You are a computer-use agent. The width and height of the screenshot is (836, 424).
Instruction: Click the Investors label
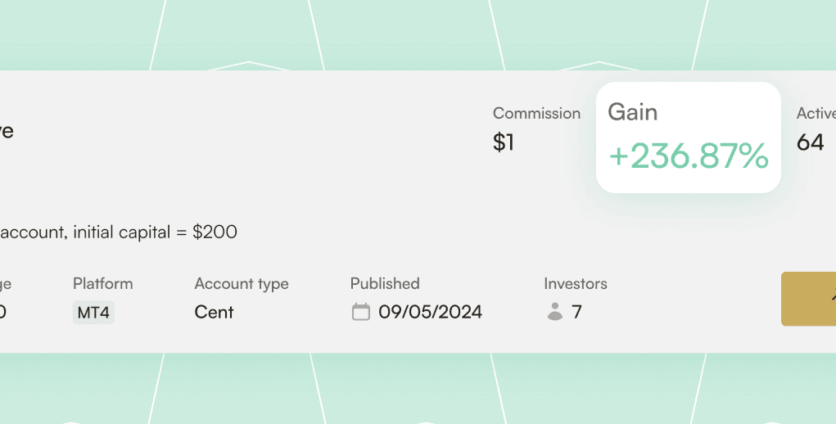coord(575,284)
